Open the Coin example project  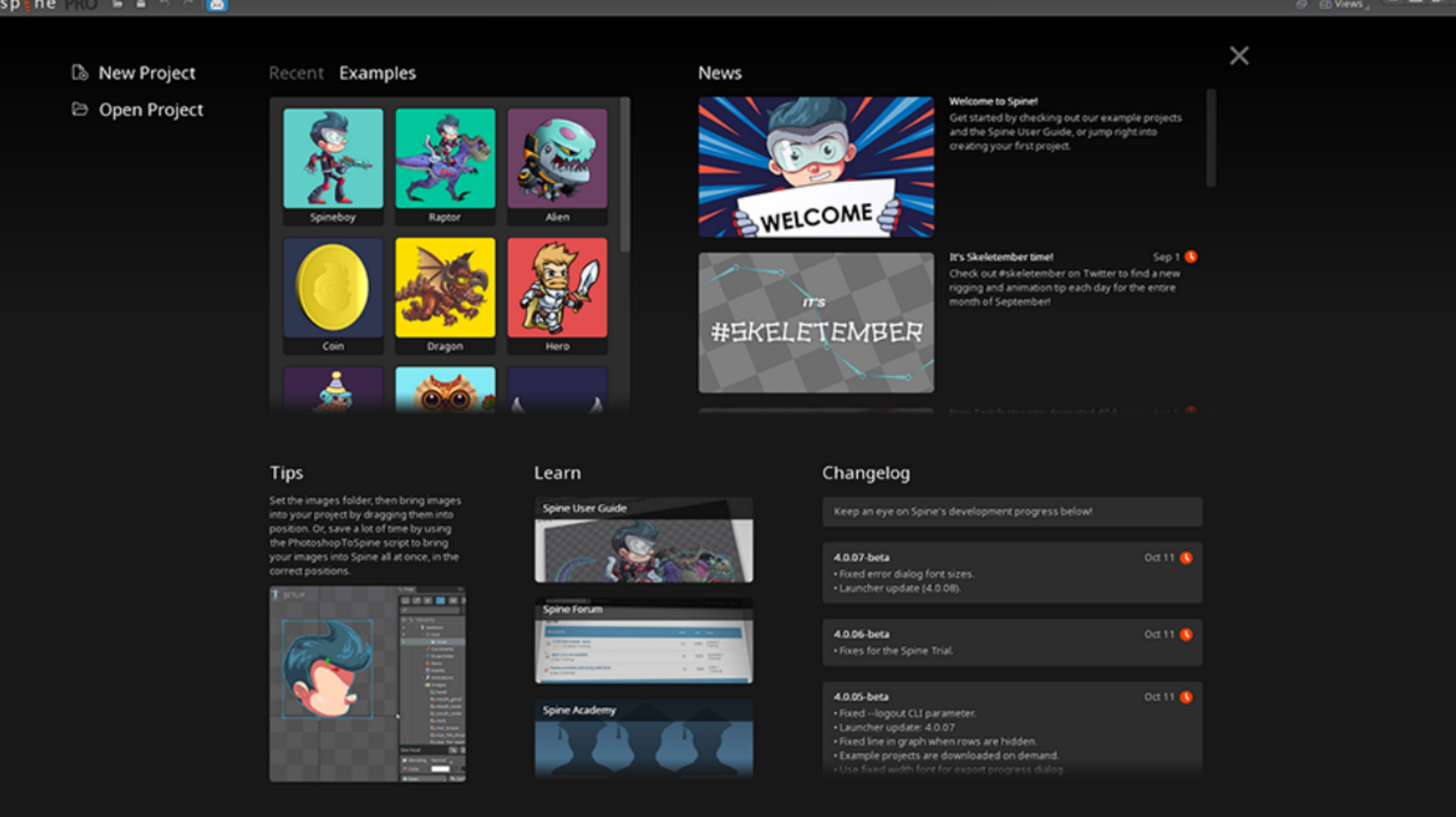[x=333, y=295]
